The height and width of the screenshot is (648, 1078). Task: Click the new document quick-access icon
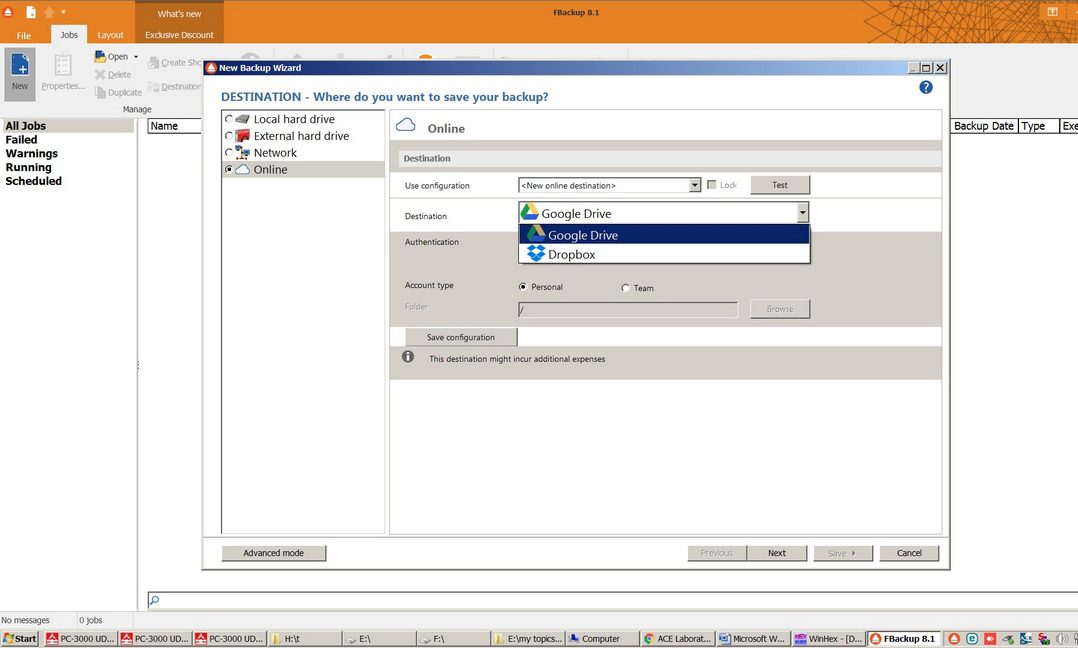tap(31, 12)
